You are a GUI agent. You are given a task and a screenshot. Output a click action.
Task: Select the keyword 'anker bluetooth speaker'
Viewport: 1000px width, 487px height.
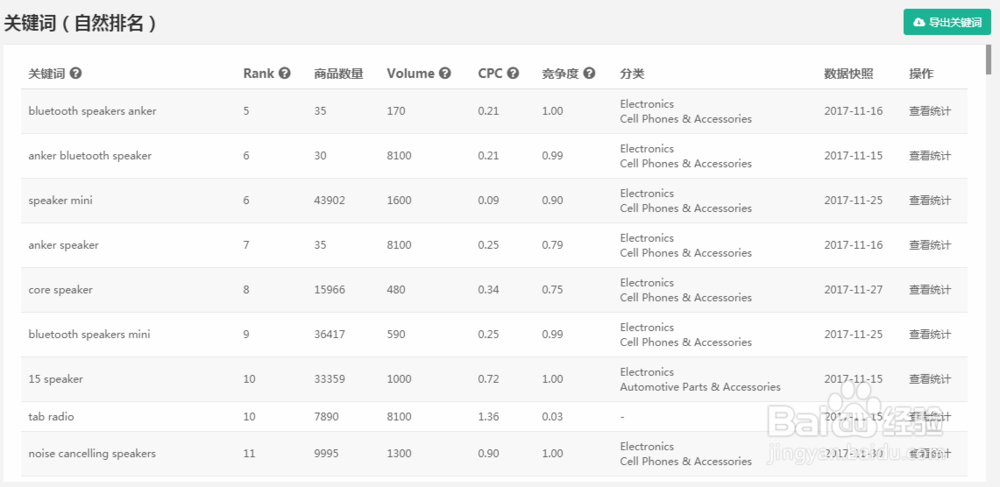pos(90,156)
